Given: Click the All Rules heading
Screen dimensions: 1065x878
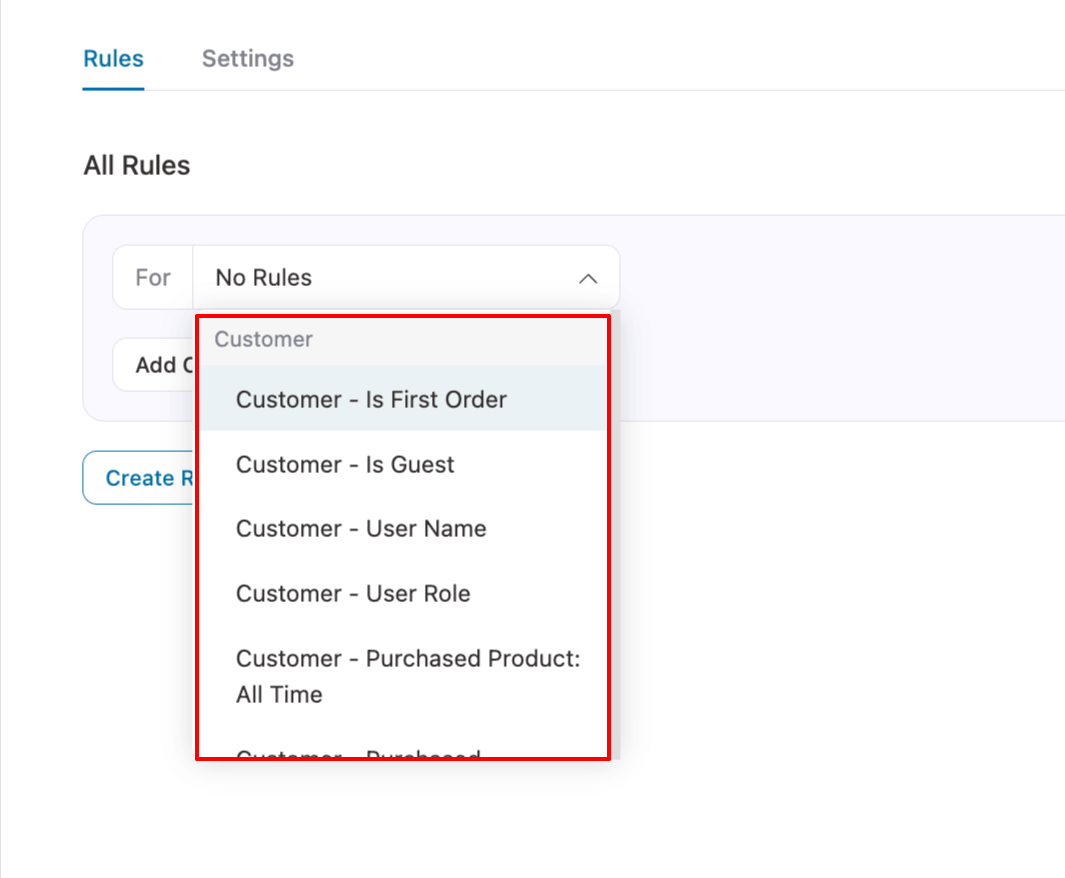Looking at the screenshot, I should (x=137, y=165).
